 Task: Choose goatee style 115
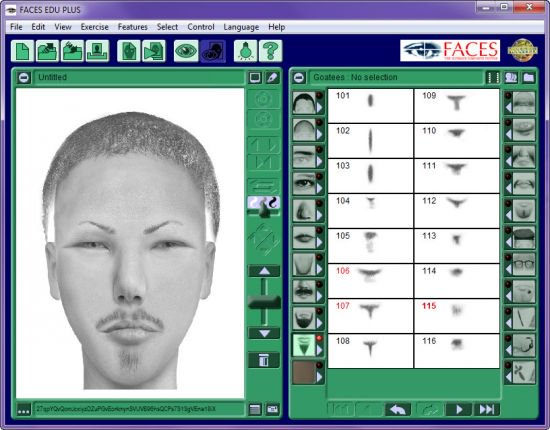456,316
